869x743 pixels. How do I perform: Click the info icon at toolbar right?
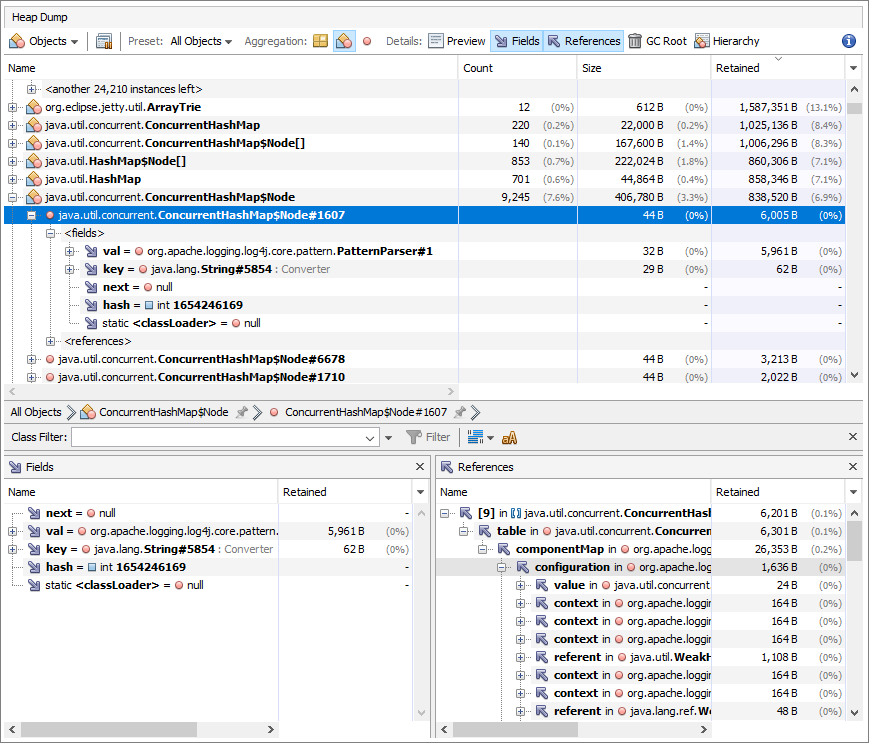849,41
